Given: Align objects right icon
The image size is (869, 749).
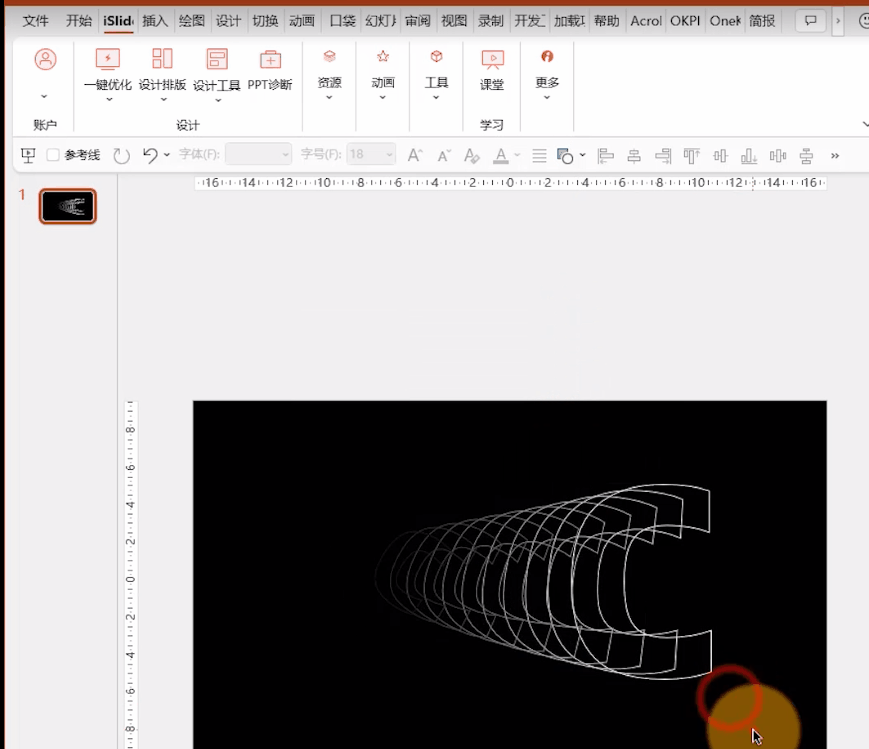Looking at the screenshot, I should [x=663, y=156].
